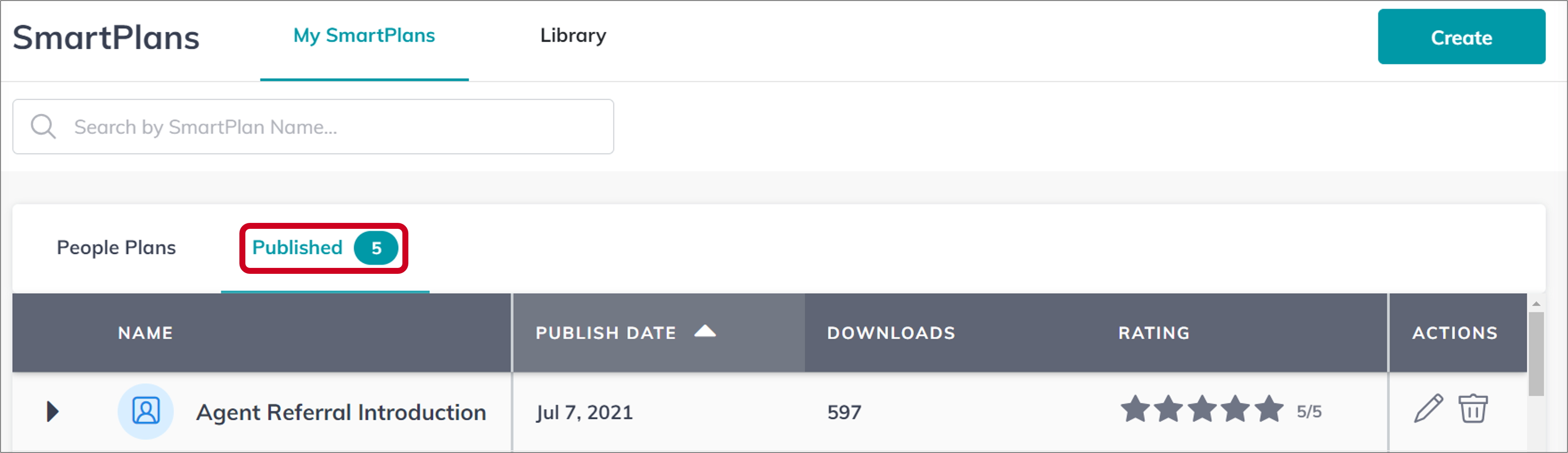Expand the Agent Referral Introduction row
This screenshot has height=453, width=1568.
[x=52, y=411]
